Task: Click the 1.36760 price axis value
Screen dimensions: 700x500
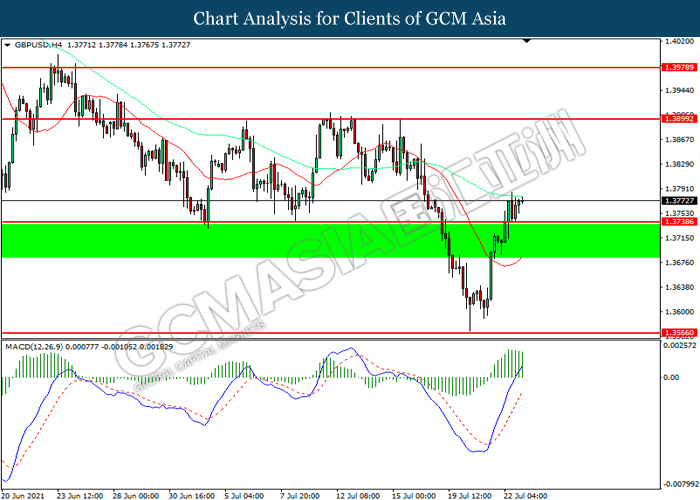Action: click(679, 262)
